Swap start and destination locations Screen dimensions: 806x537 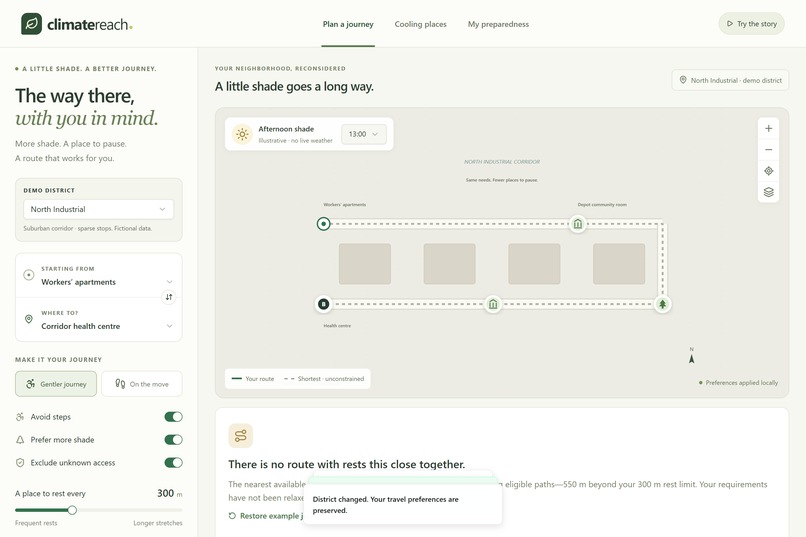(169, 297)
